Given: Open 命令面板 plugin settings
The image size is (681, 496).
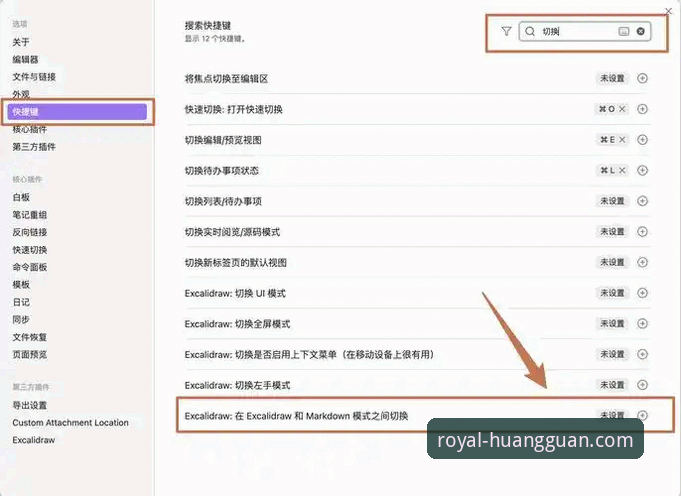Looking at the screenshot, I should coord(30,267).
